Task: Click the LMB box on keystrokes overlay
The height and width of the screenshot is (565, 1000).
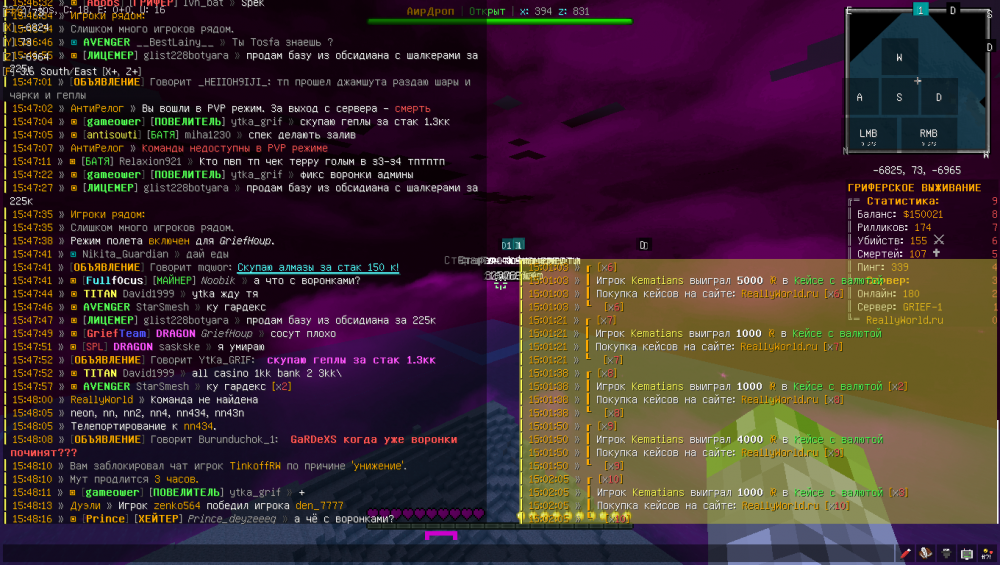Action: pyautogui.click(x=869, y=135)
